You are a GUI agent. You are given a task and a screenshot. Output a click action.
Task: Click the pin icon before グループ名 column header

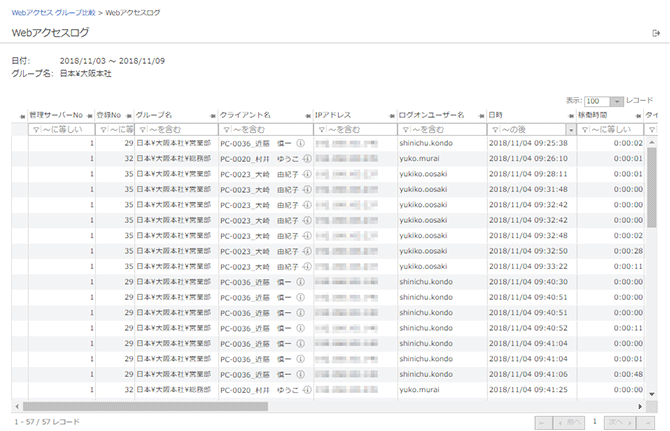[x=129, y=116]
